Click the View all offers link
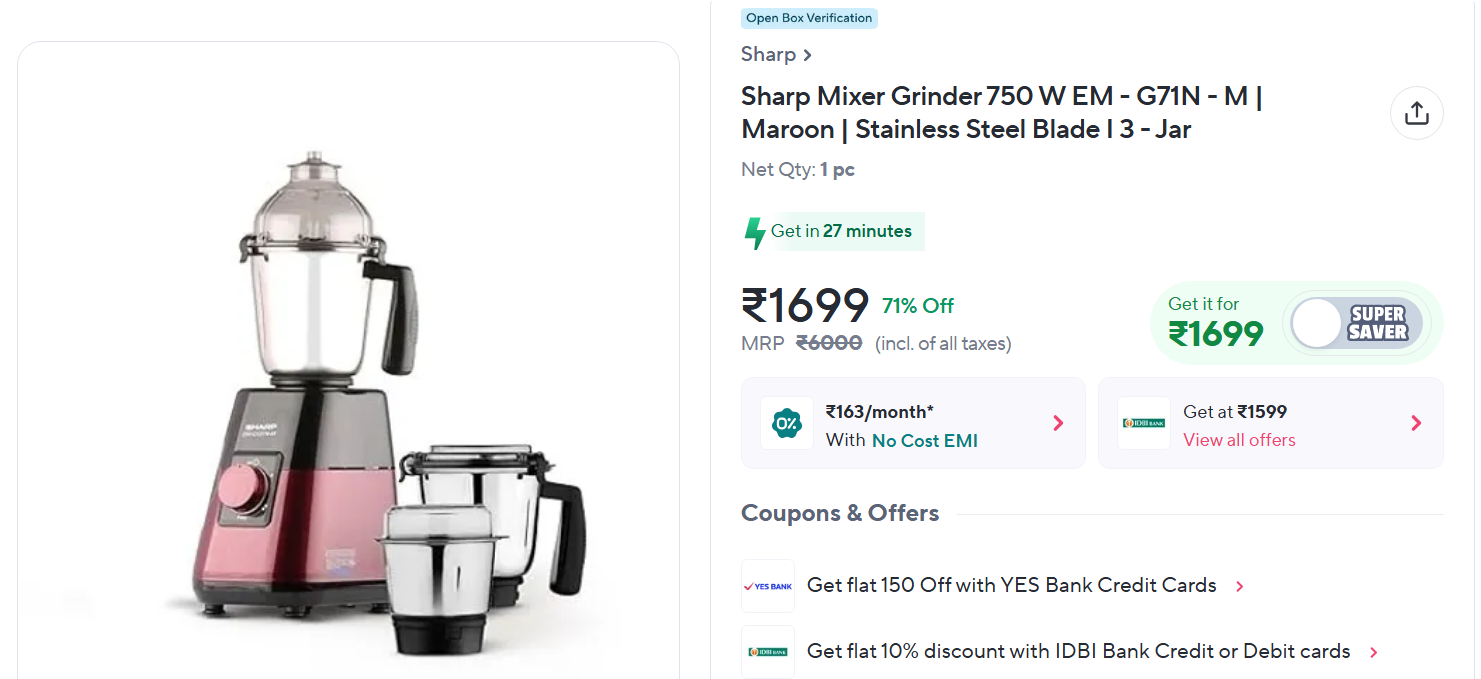The height and width of the screenshot is (679, 1481). pos(1239,440)
